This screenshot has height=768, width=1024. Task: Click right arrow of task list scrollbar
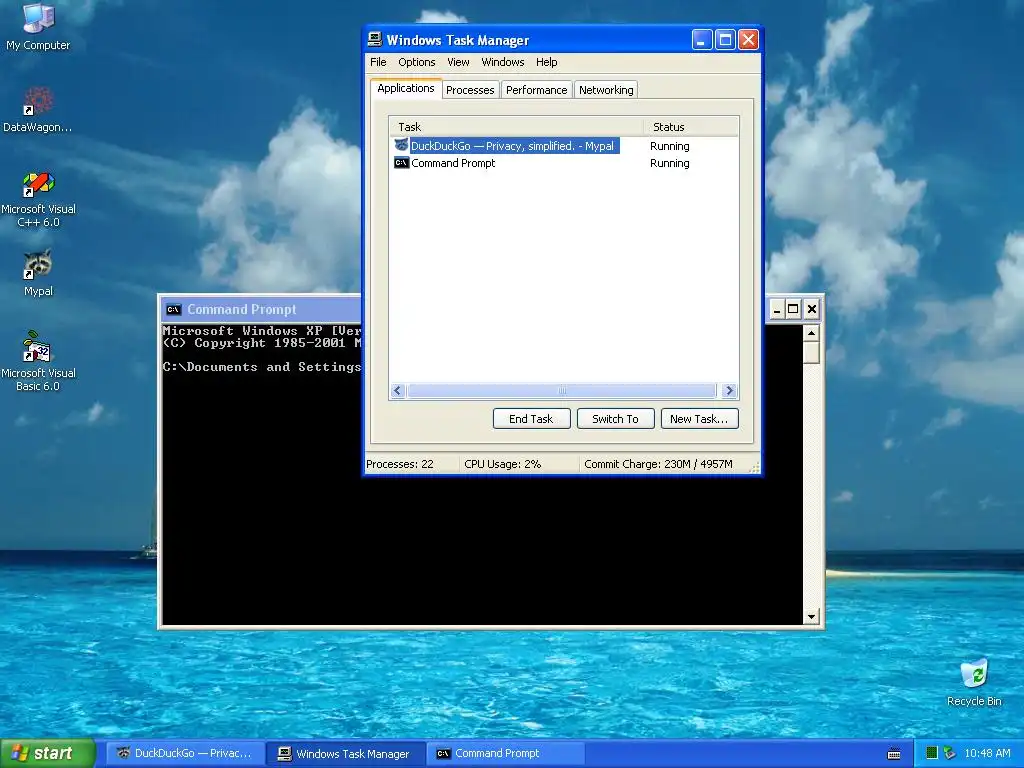[729, 391]
